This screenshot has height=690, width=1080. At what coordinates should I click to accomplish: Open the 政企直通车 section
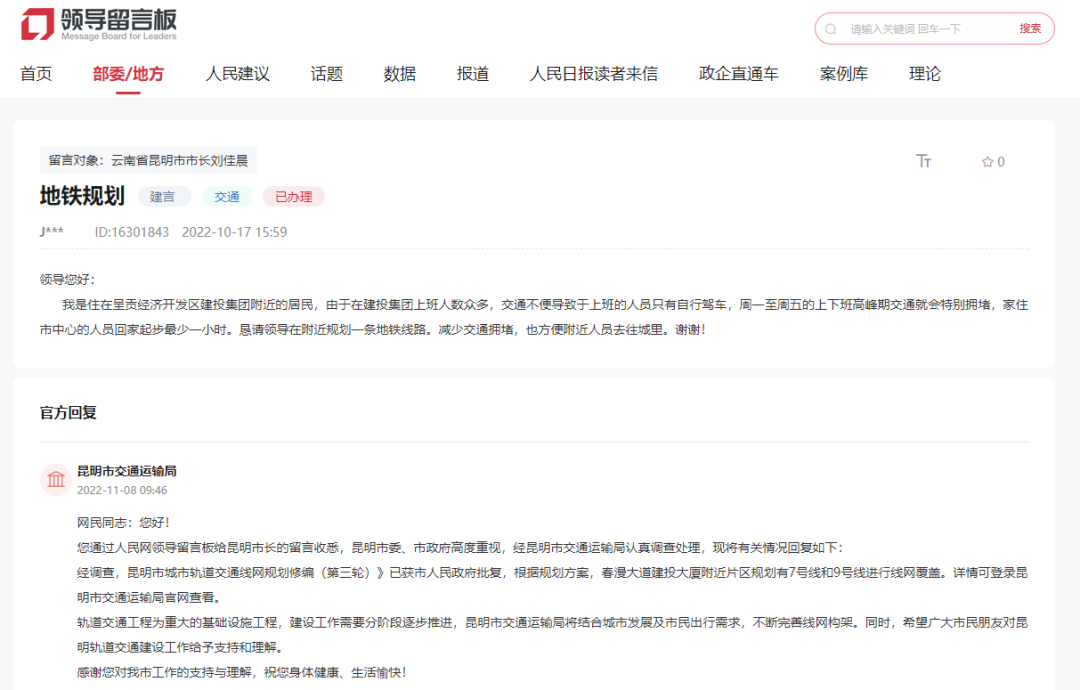coord(737,72)
